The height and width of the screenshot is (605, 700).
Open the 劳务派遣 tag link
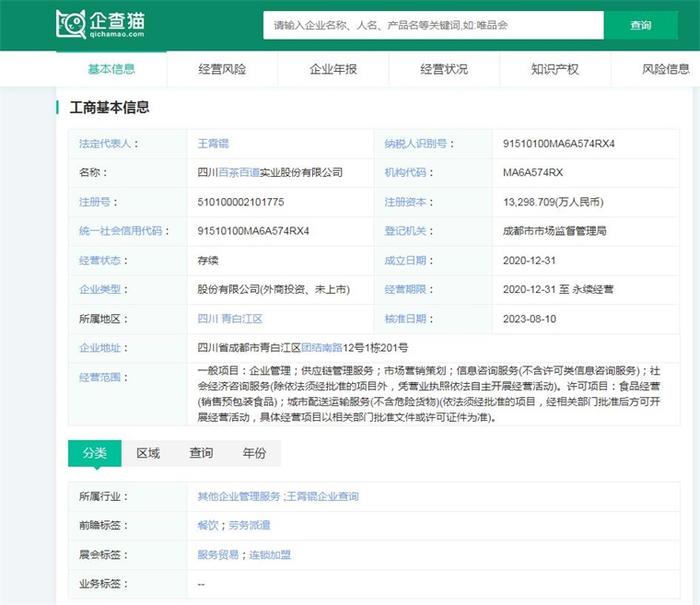coord(249,526)
